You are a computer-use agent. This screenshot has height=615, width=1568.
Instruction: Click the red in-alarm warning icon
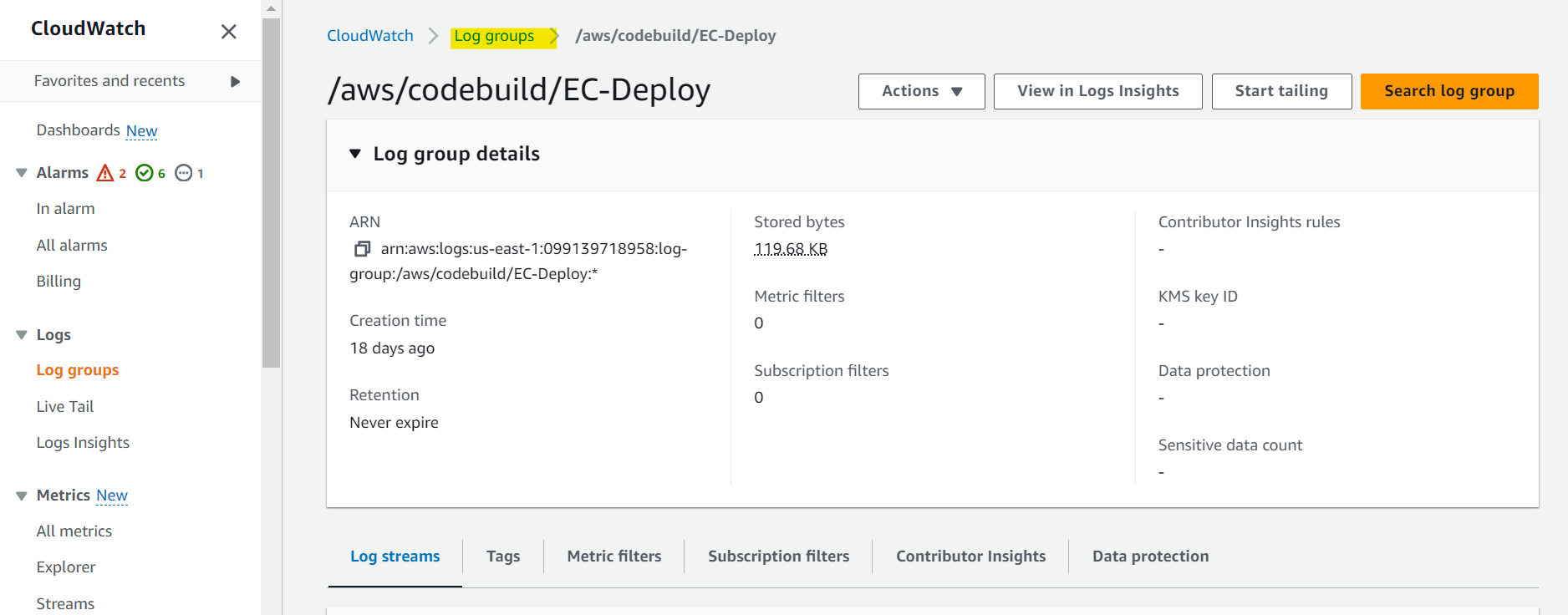[104, 173]
